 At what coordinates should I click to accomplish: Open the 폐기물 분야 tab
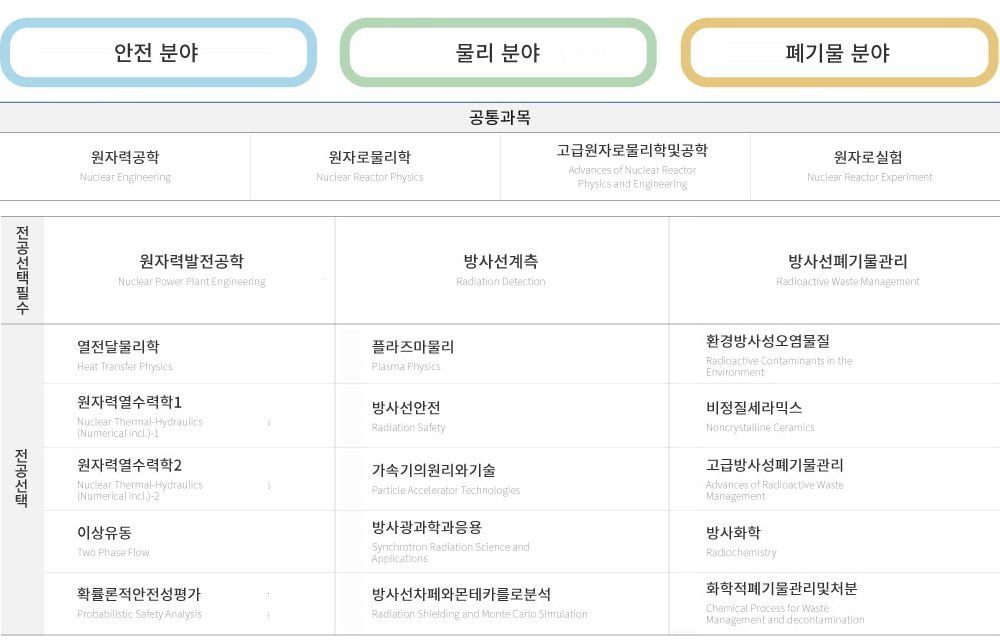click(x=838, y=53)
